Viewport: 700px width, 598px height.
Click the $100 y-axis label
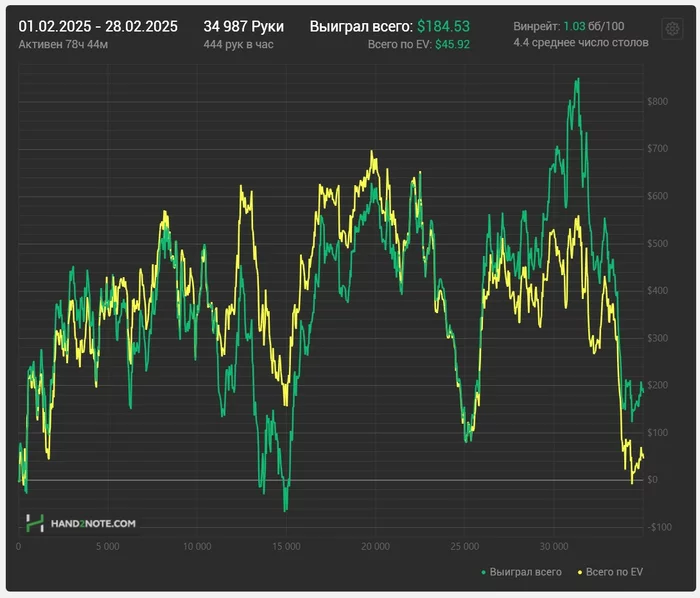click(658, 432)
